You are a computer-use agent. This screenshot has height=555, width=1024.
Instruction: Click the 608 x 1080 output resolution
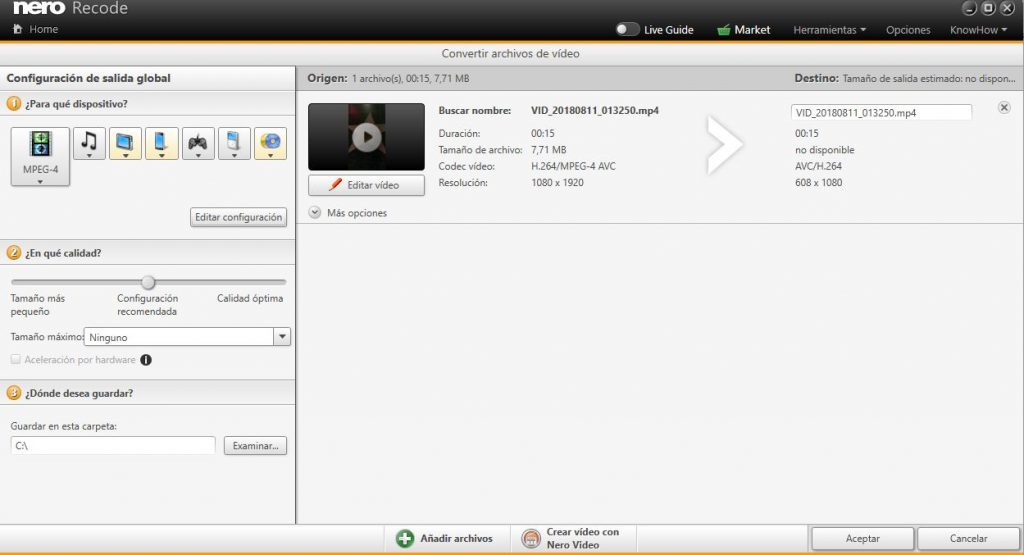pos(818,182)
